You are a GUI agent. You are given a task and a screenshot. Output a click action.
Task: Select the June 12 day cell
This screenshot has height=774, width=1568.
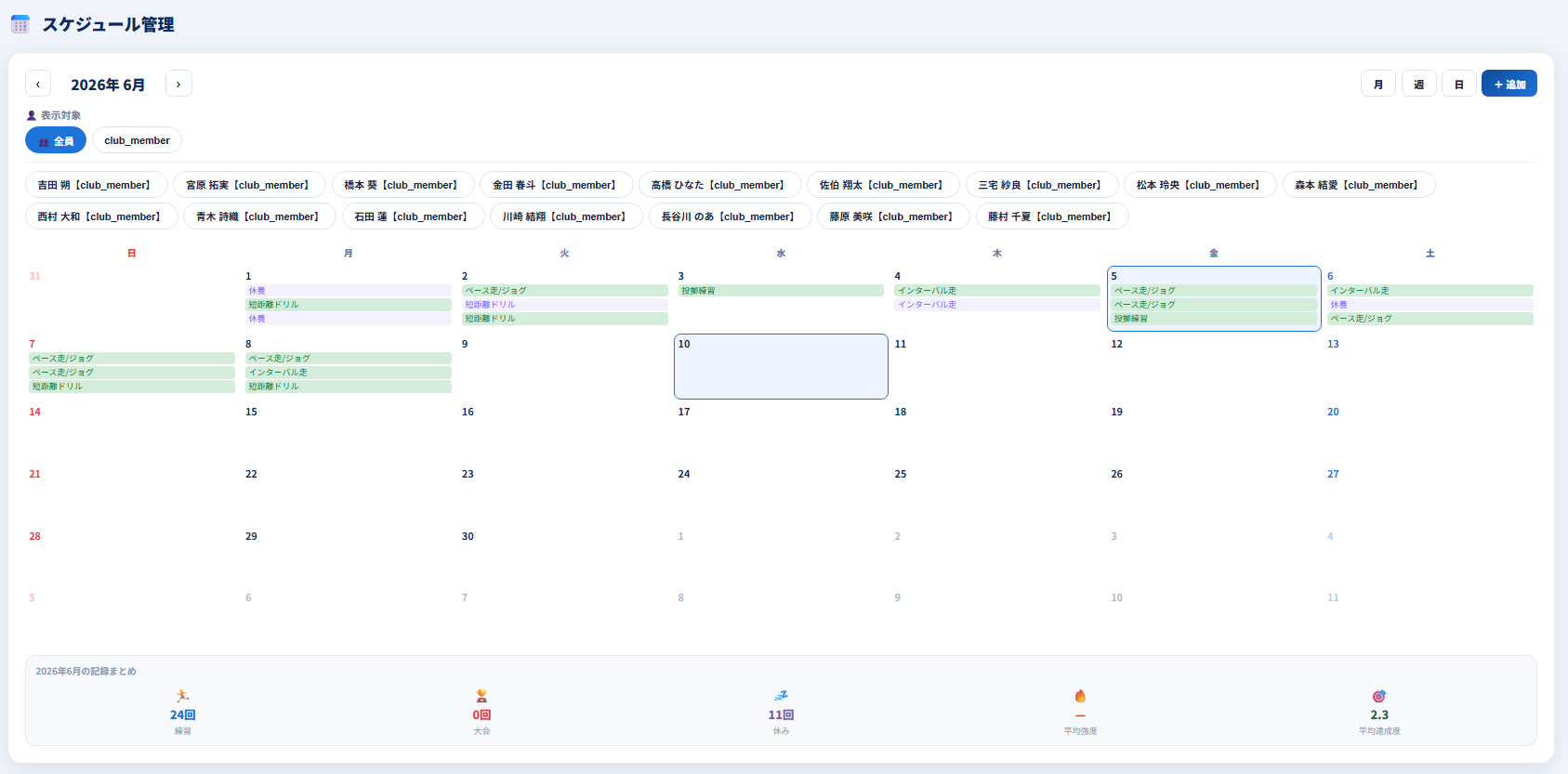1214,366
